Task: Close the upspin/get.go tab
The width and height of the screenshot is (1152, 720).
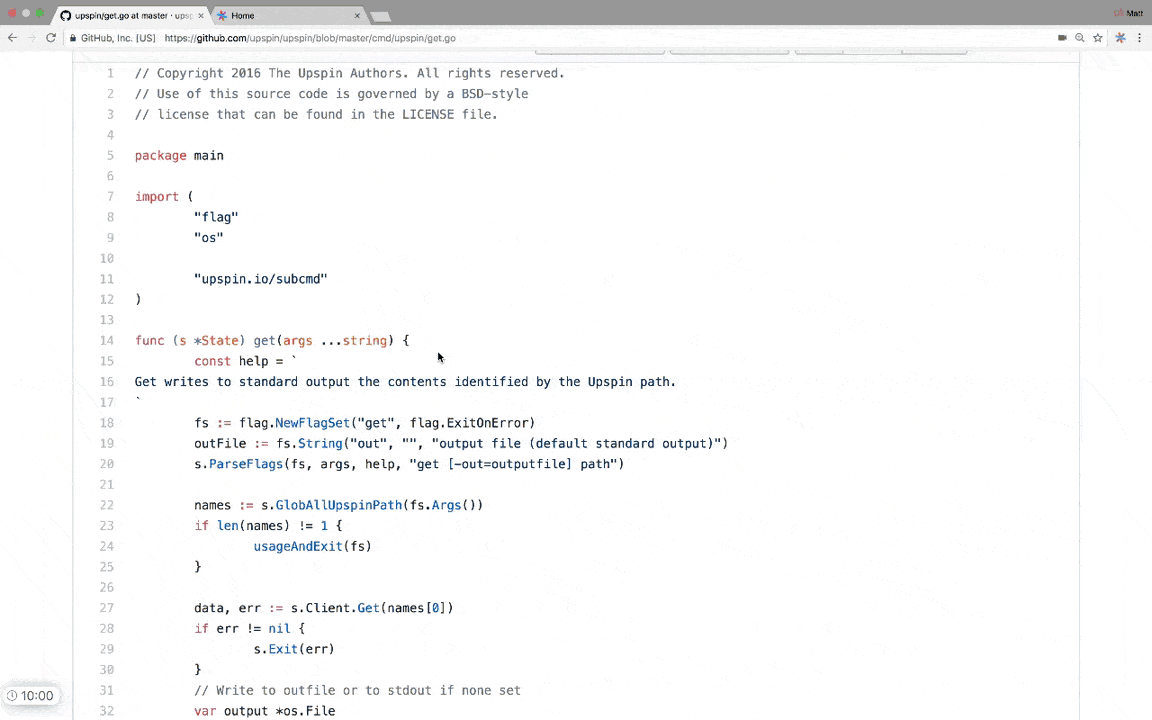Action: coord(200,15)
